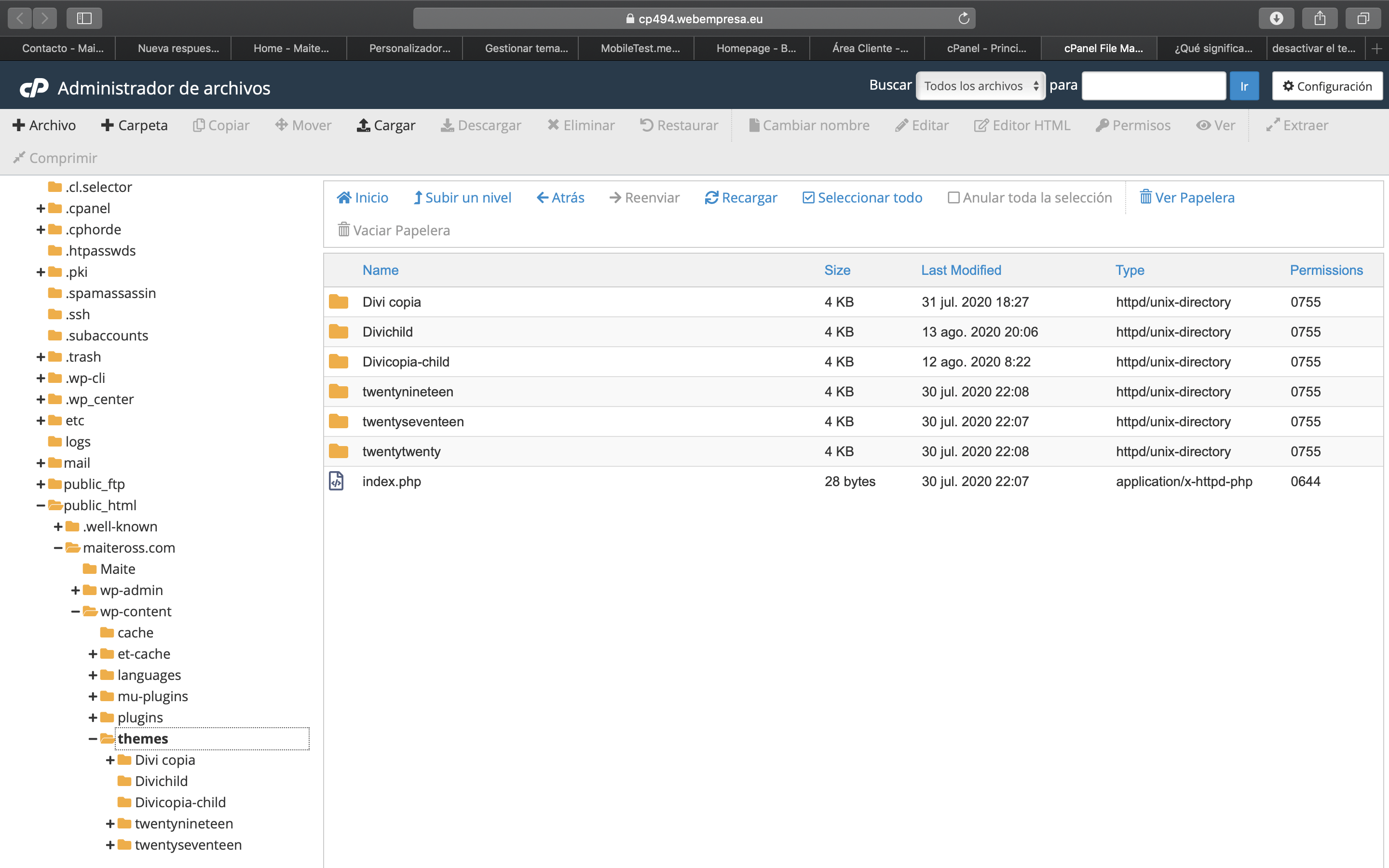Viewport: 1389px width, 868px height.
Task: Click Vaciar Papelera
Action: click(x=394, y=230)
